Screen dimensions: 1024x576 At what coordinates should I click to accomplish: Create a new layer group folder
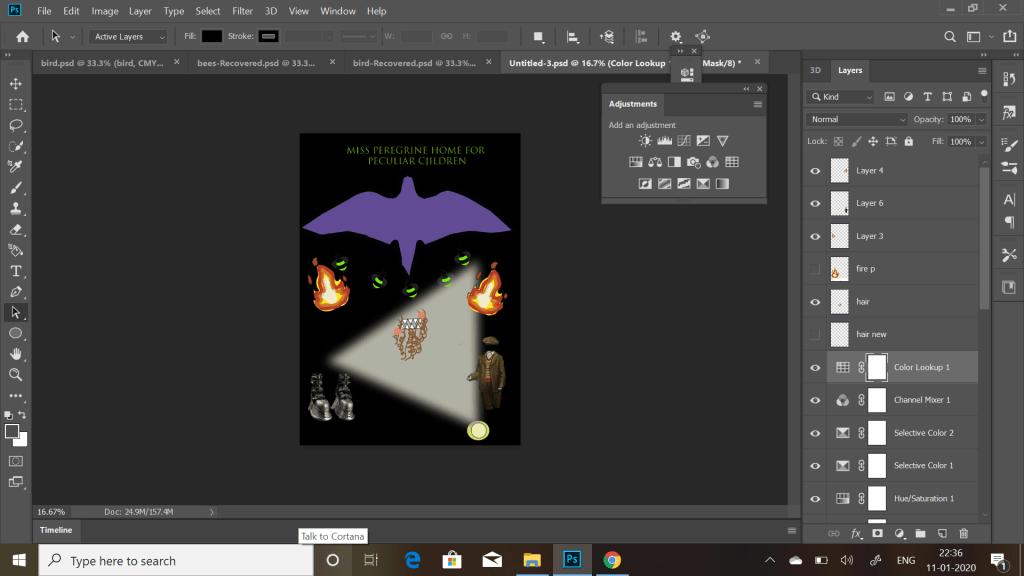point(920,533)
